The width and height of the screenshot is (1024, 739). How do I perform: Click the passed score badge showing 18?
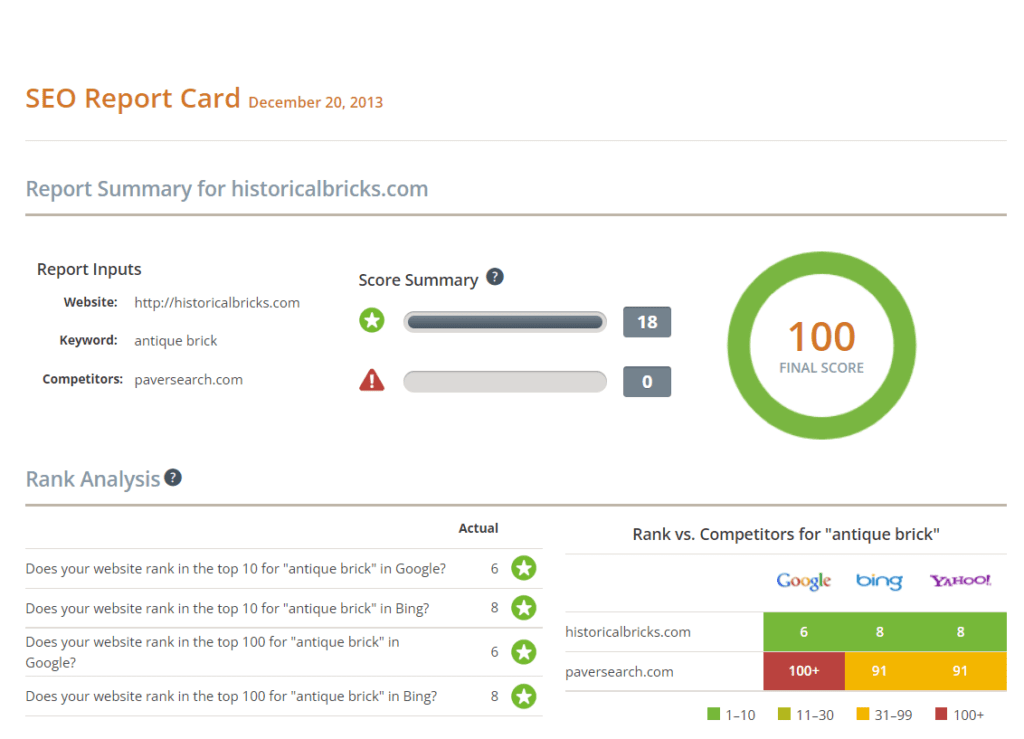tap(647, 322)
